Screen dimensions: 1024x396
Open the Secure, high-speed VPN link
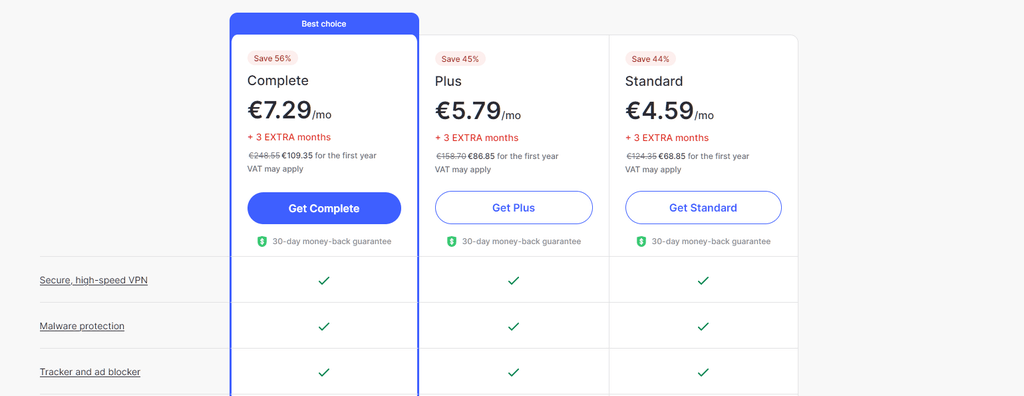point(93,280)
